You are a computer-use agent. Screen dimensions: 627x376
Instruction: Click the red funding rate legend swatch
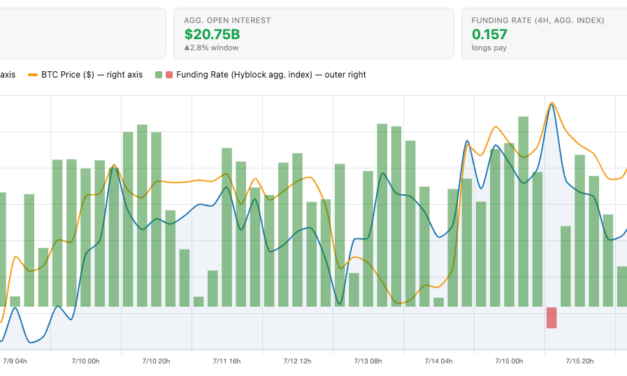click(x=169, y=75)
